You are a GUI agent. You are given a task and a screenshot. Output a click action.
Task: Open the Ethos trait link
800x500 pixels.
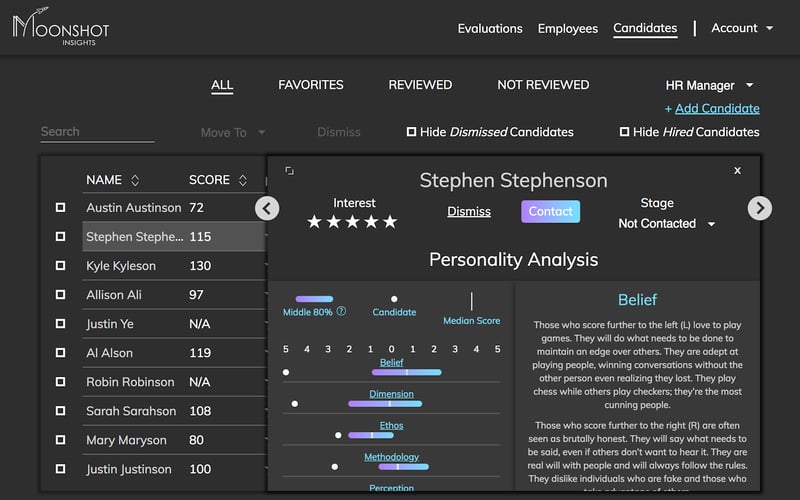[391, 426]
